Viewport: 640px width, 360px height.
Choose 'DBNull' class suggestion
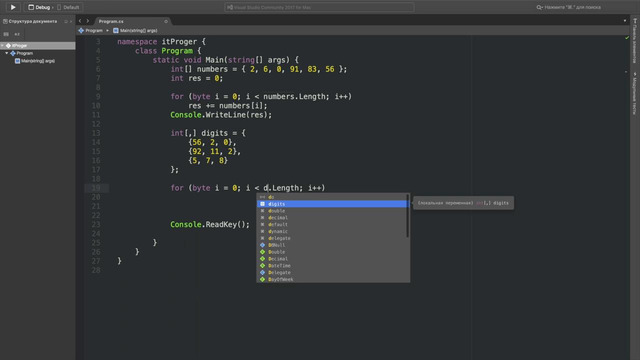332,245
